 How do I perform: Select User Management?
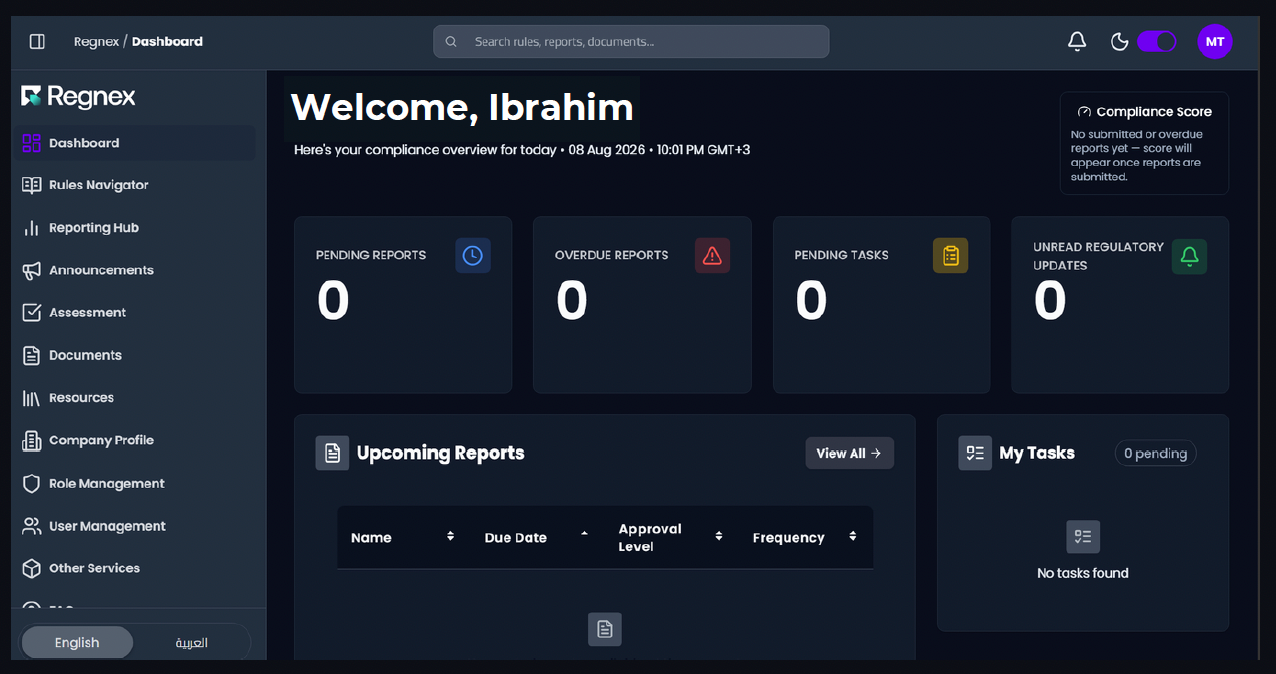(134, 526)
